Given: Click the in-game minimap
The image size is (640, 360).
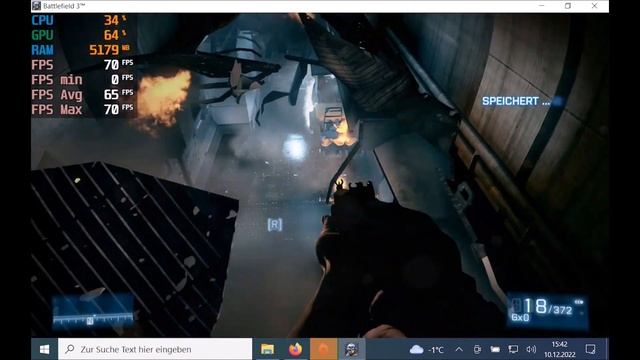Looking at the screenshot, I should 93,311.
